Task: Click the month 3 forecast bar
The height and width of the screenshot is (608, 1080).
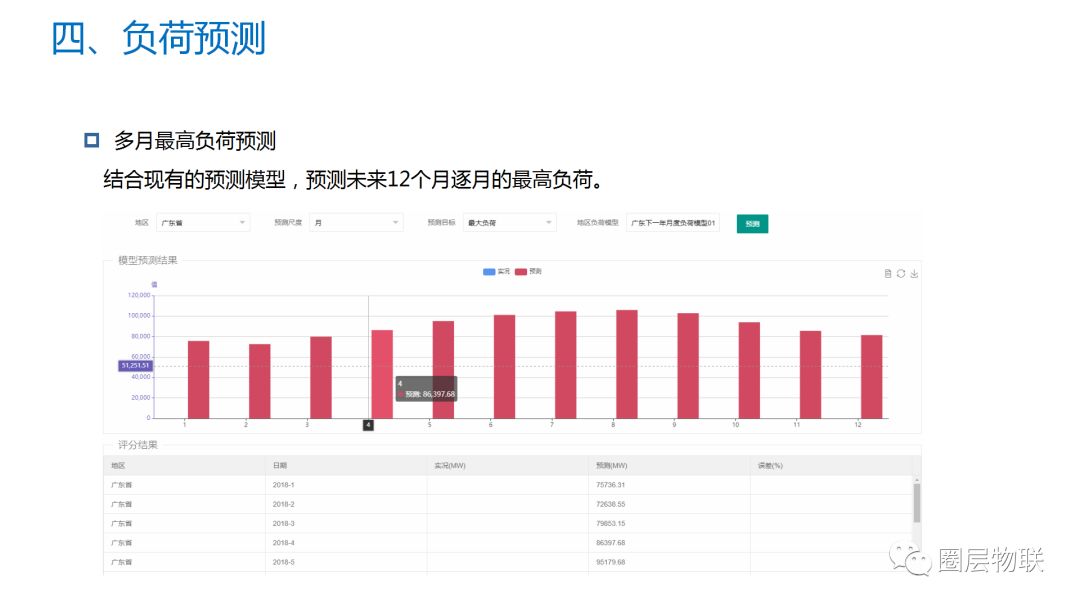Action: (321, 377)
